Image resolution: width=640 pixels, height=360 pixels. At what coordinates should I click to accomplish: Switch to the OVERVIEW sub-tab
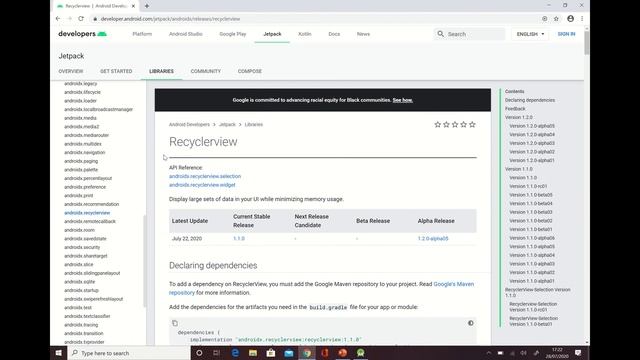(x=71, y=71)
